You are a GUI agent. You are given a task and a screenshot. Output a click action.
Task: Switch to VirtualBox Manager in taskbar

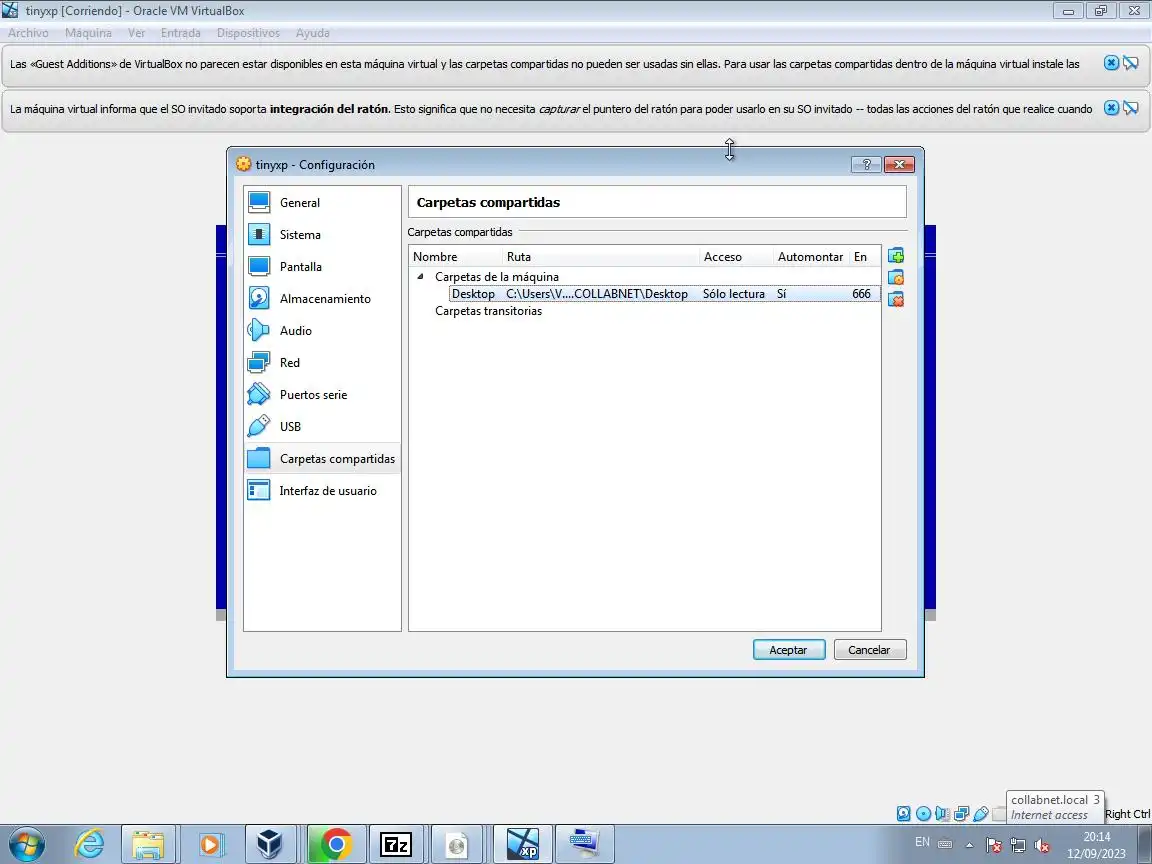269,843
